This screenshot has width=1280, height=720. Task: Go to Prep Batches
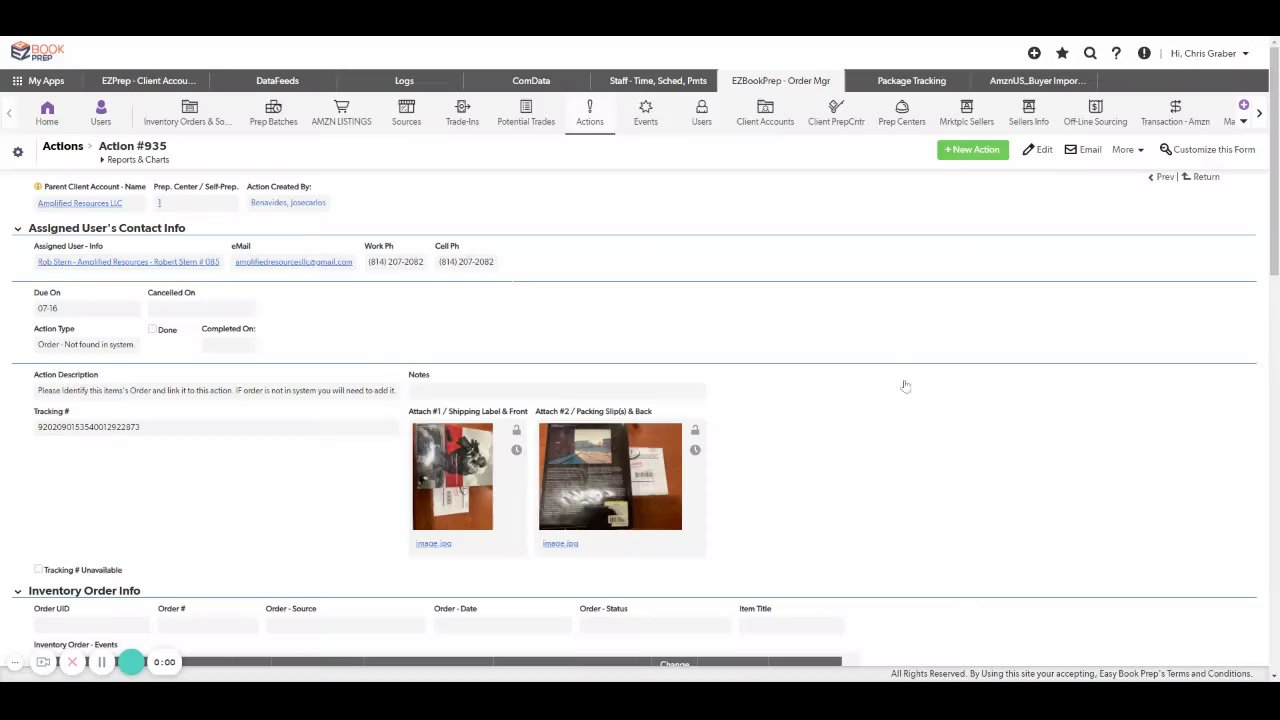click(273, 113)
